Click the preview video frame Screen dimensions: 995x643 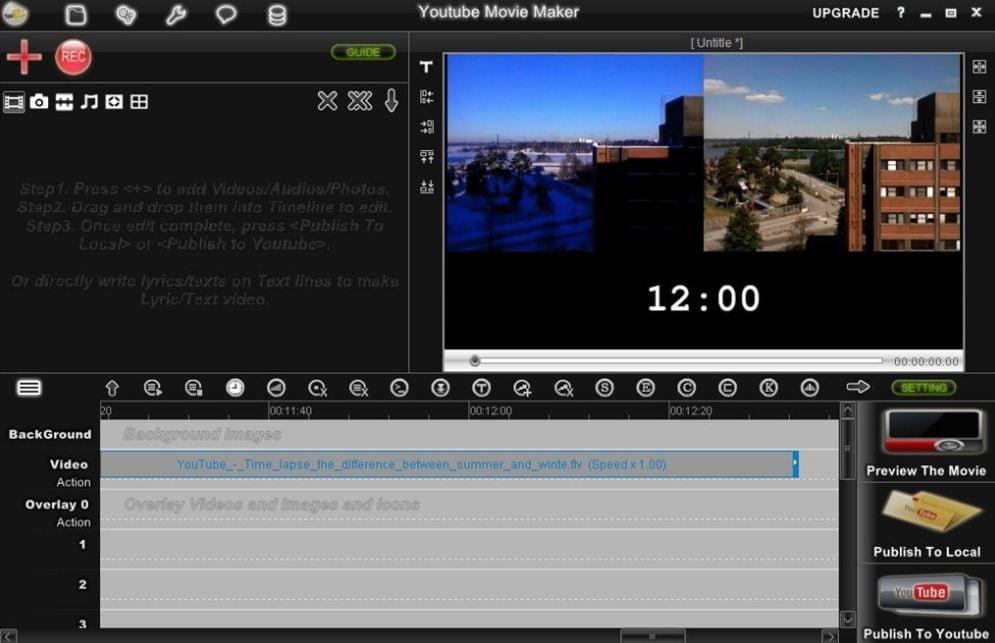[703, 201]
